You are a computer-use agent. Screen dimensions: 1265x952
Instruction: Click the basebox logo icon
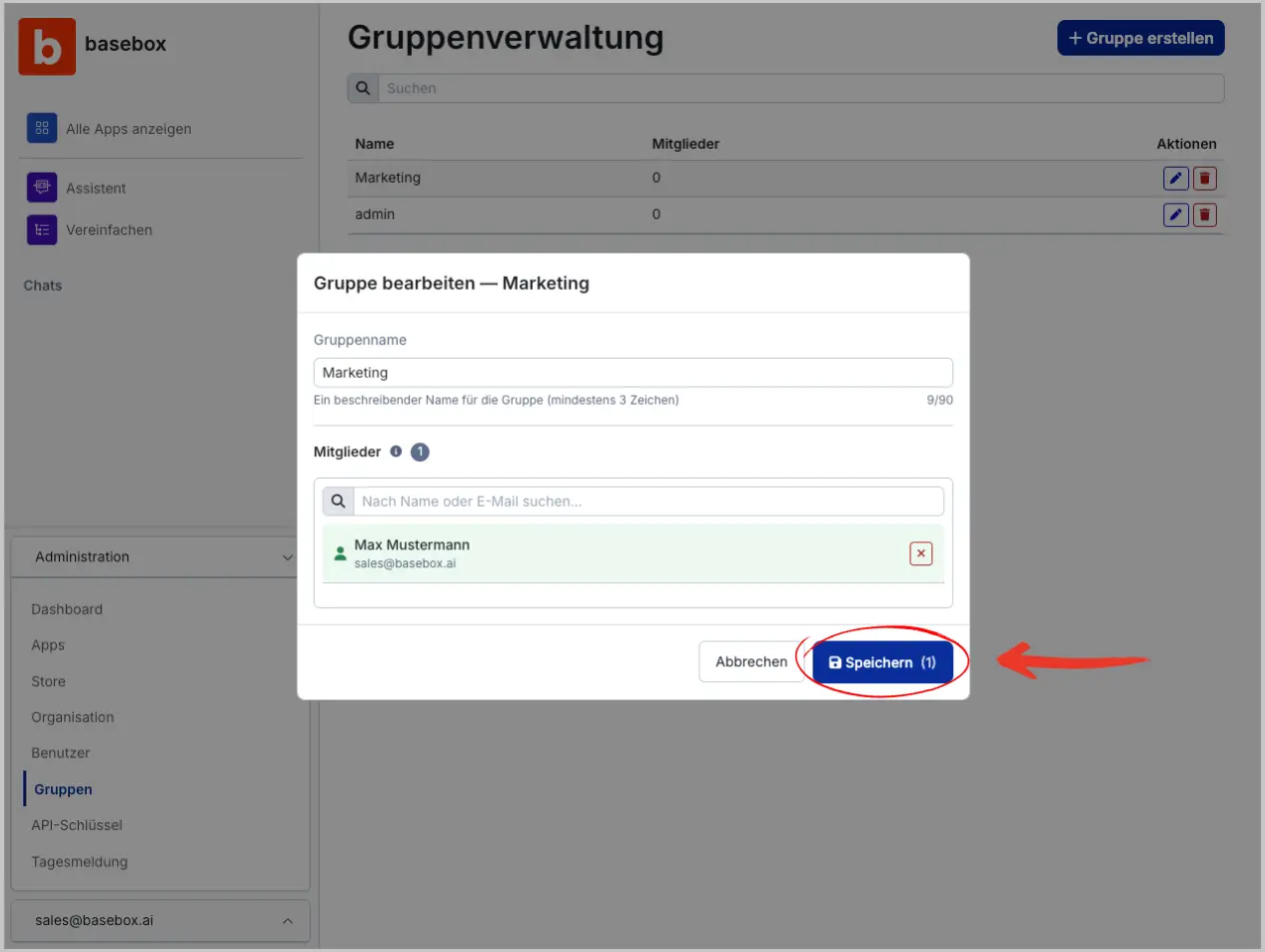pyautogui.click(x=47, y=46)
